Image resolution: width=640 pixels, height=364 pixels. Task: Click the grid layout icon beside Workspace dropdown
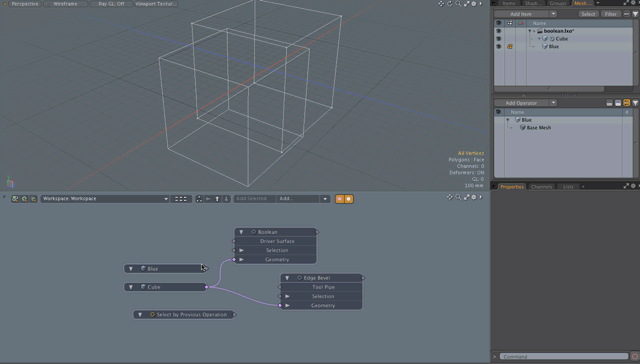[181, 199]
